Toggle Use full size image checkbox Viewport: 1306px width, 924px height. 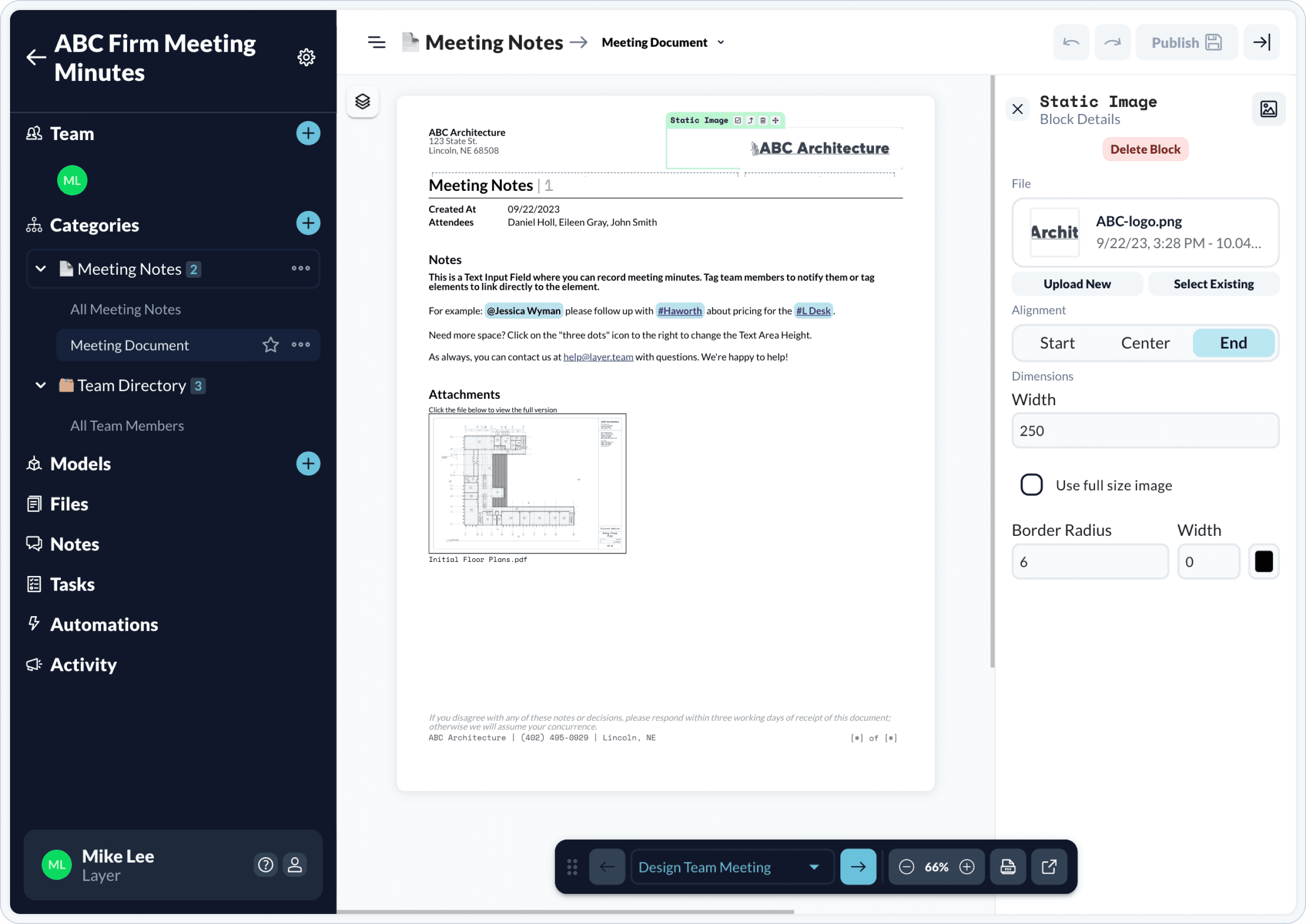click(1033, 485)
